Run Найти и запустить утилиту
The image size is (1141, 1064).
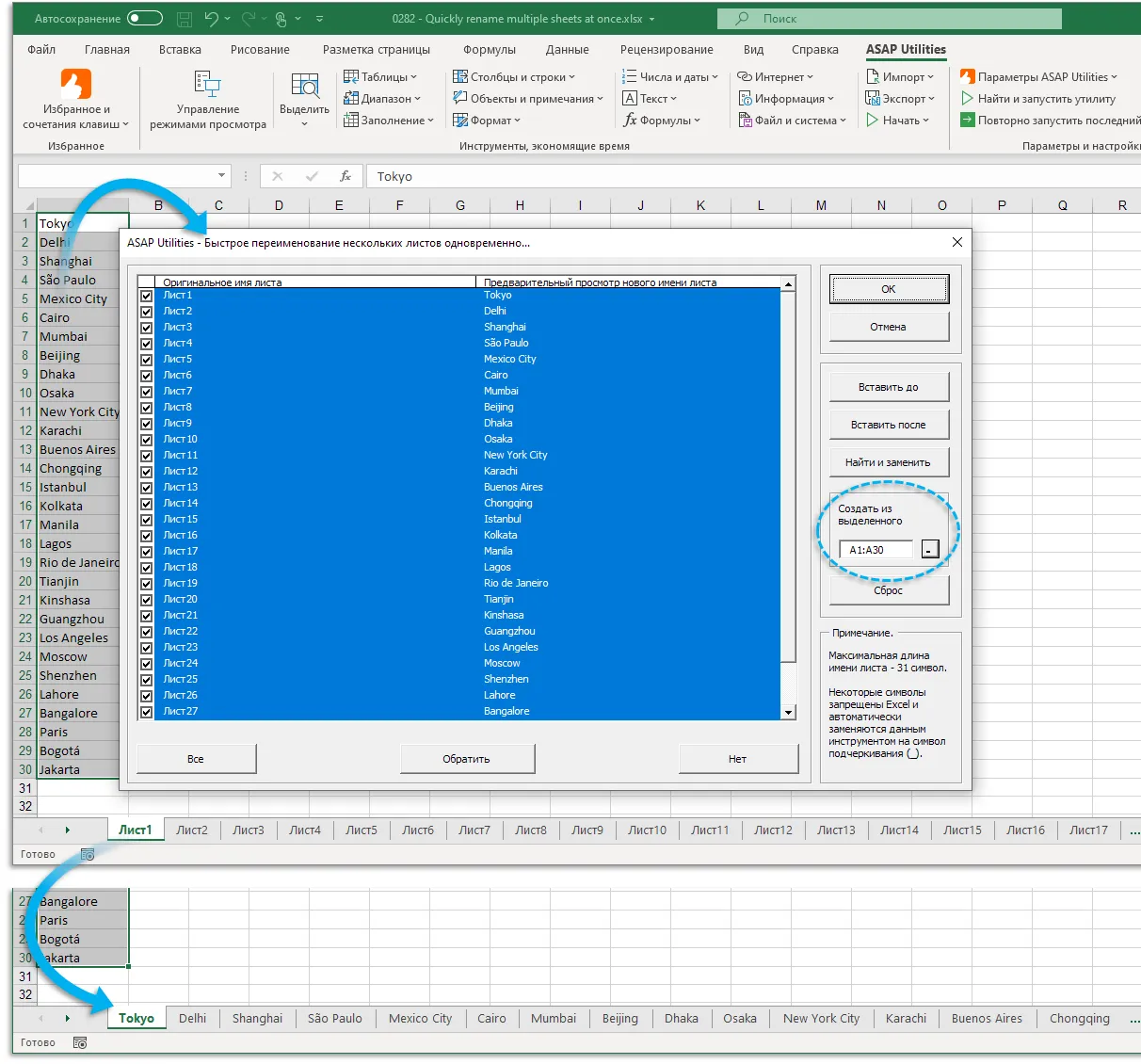click(x=1037, y=99)
